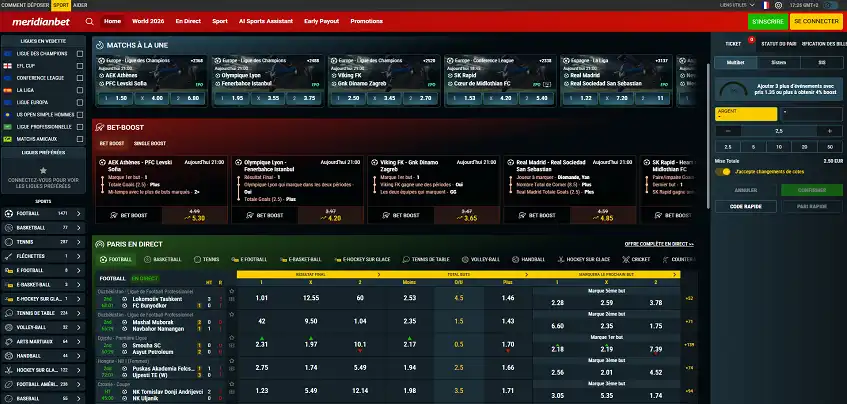This screenshot has width=847, height=404.
Task: Favorite the Puskas Akademia match star
Action: [232, 361]
